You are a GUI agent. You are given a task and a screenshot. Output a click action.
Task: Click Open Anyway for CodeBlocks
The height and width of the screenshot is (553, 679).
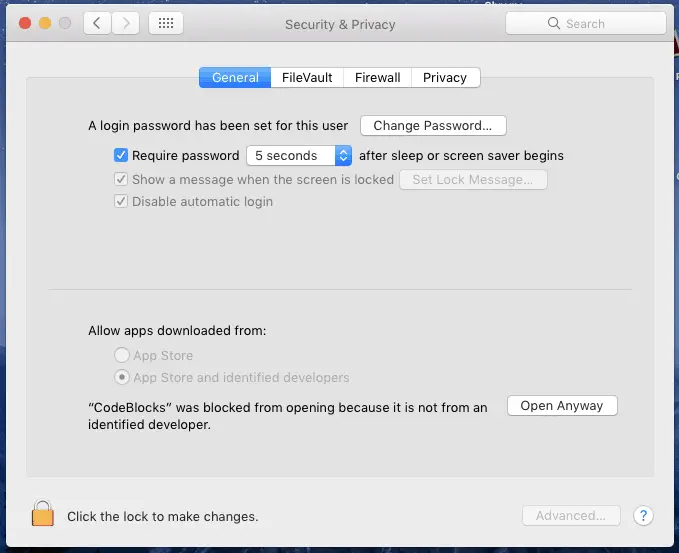tap(562, 406)
